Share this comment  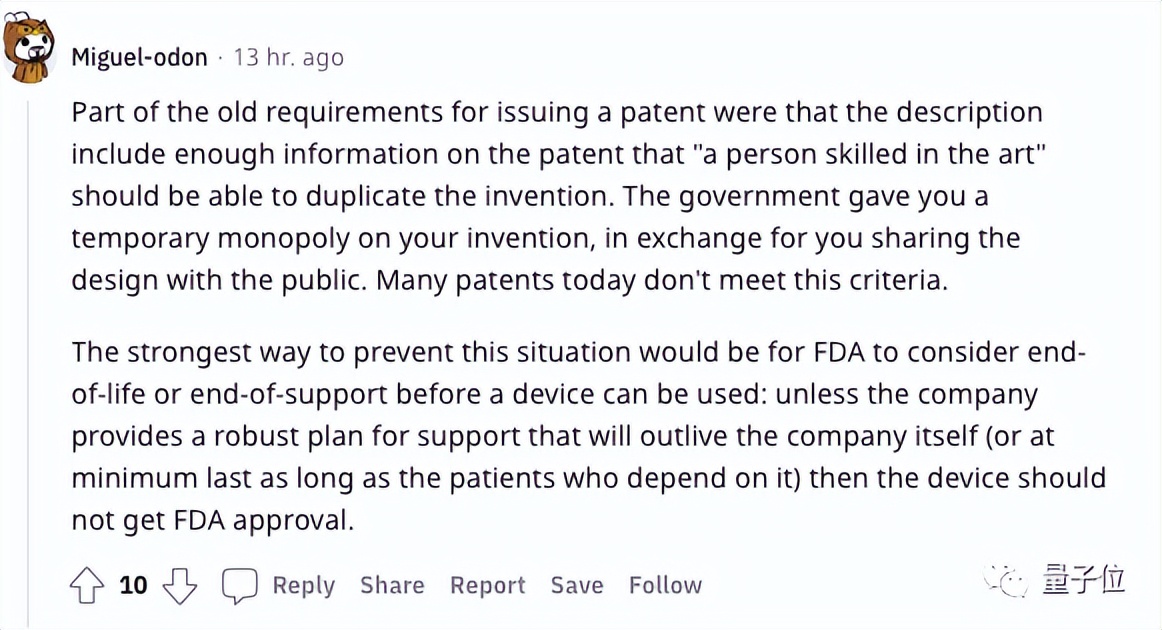[x=392, y=586]
